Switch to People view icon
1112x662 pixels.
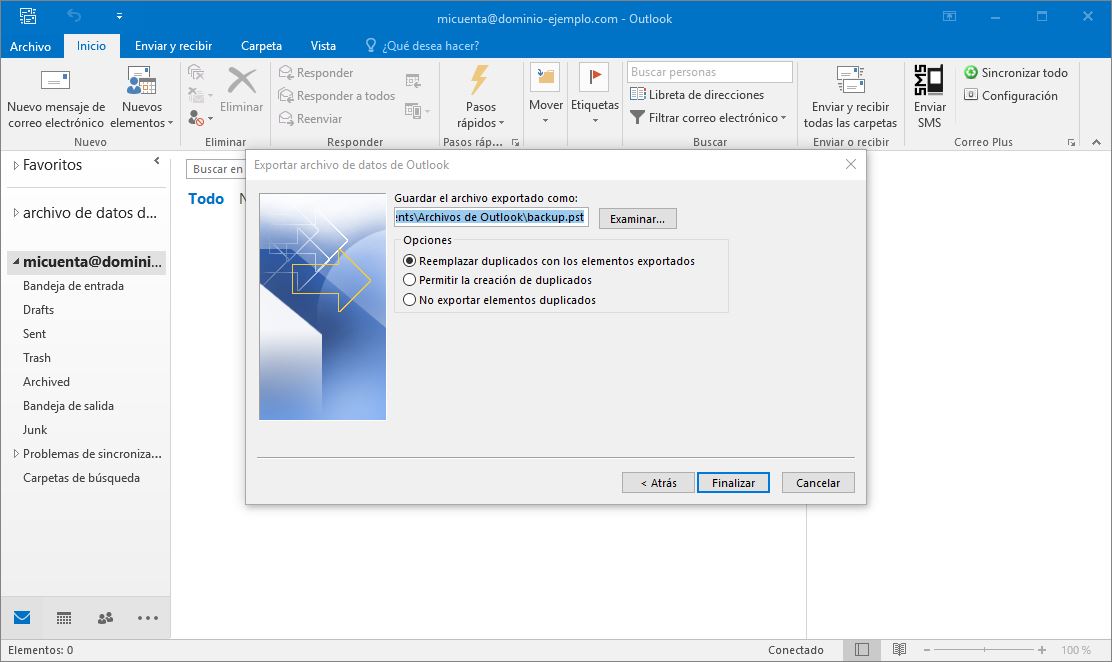[106, 618]
